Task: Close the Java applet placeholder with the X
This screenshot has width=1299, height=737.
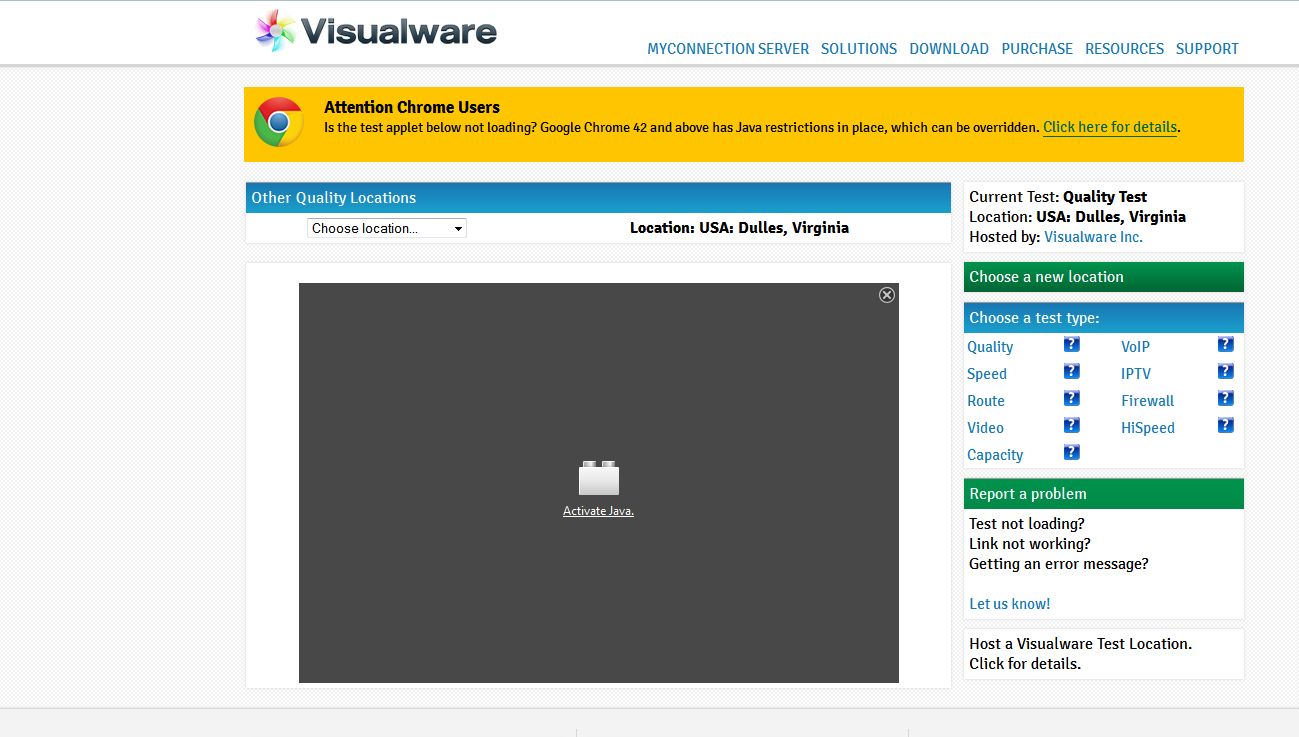Action: point(887,295)
